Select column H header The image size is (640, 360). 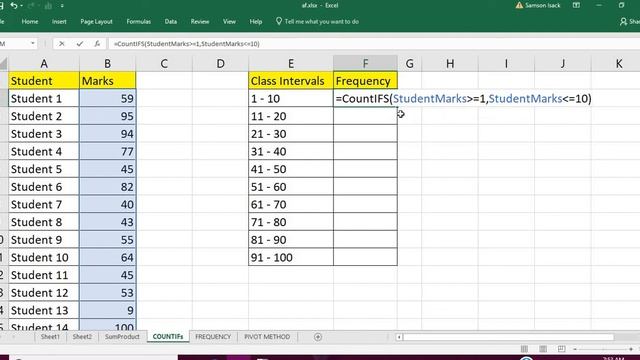450,64
